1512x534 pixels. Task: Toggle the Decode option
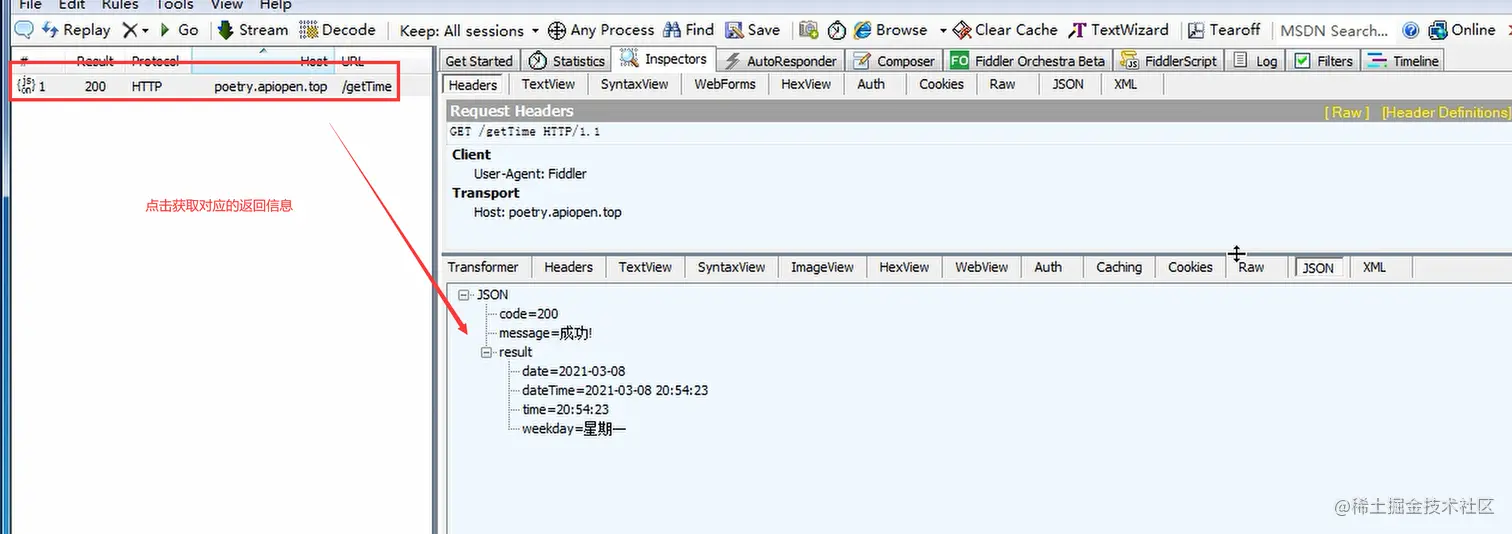click(x=337, y=30)
